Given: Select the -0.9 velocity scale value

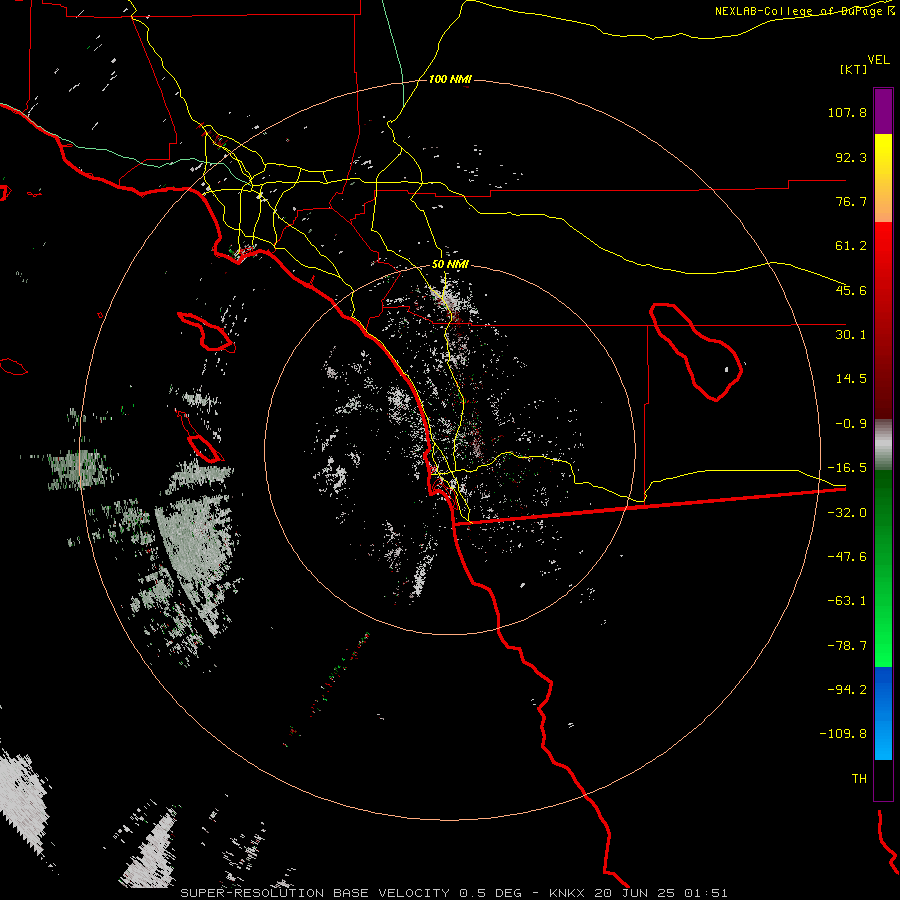Looking at the screenshot, I should (851, 424).
